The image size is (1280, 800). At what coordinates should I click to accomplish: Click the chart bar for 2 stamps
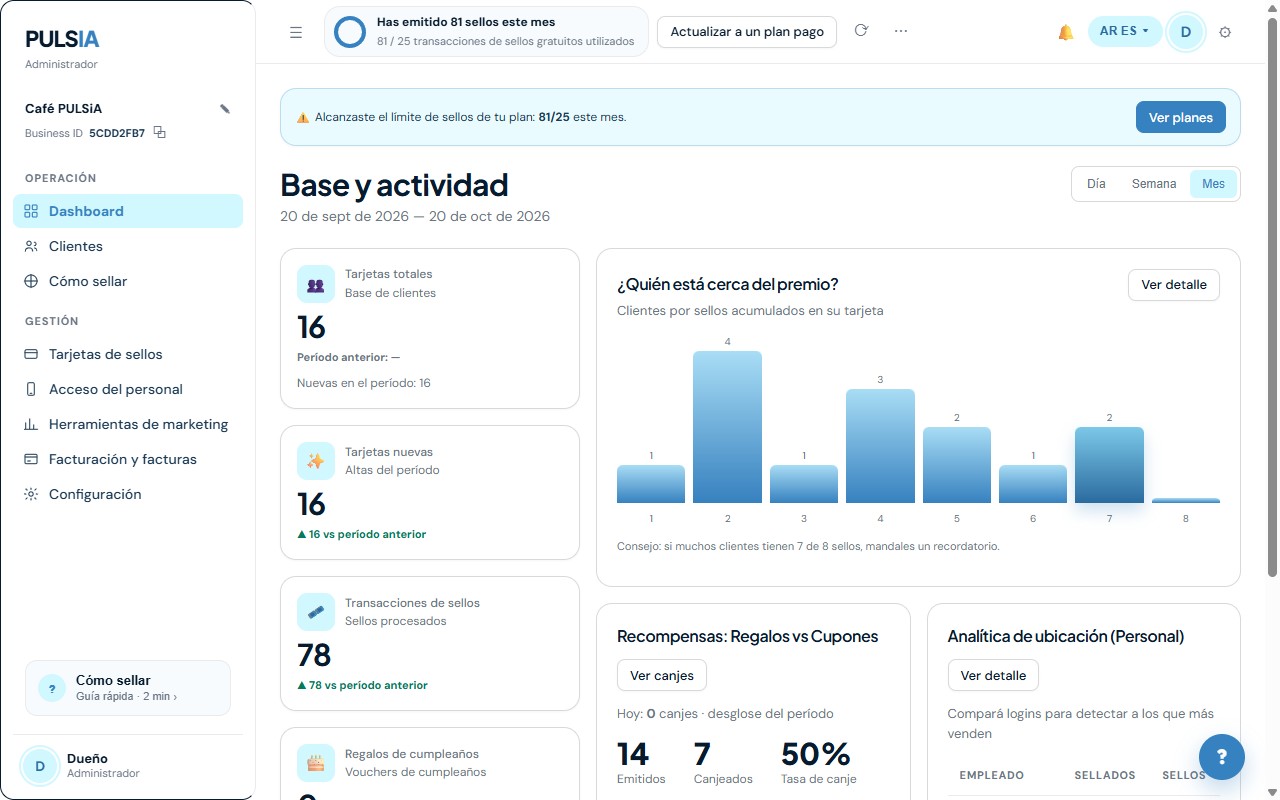(x=727, y=427)
